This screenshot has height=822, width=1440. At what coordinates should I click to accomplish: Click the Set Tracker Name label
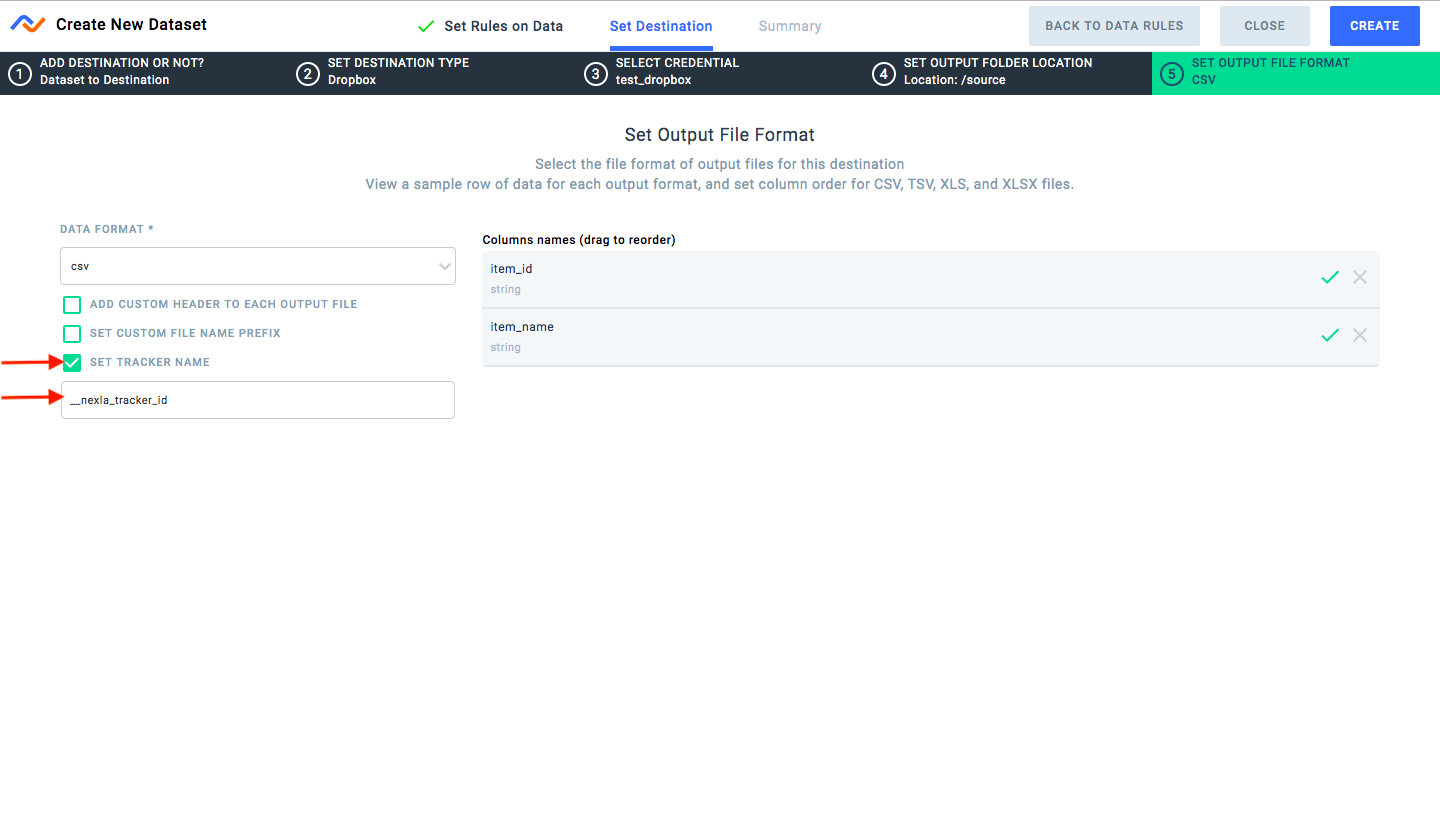point(150,362)
